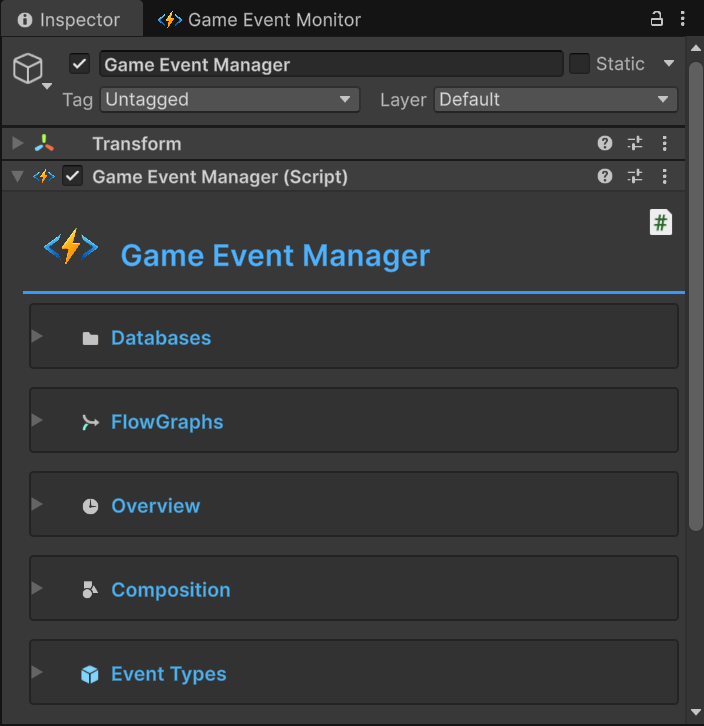
Task: Open the Static flags dropdown arrow
Action: [669, 64]
